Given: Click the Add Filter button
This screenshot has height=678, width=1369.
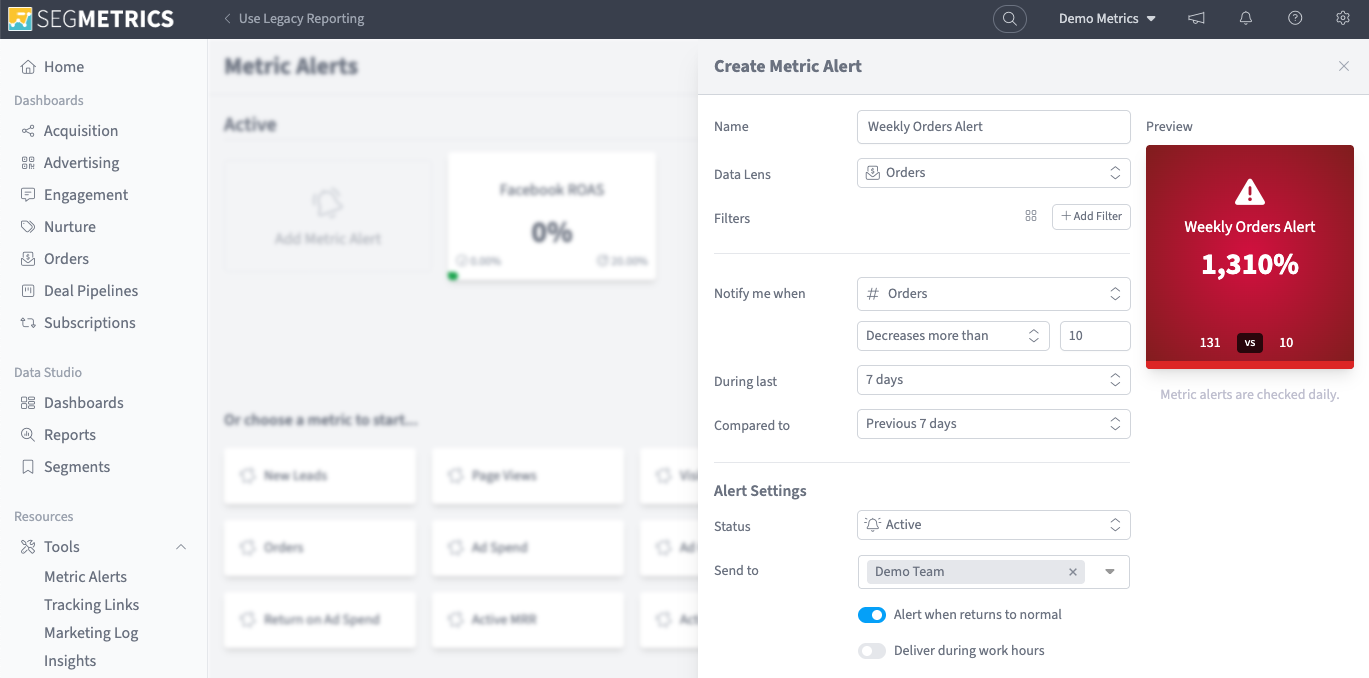Looking at the screenshot, I should click(1090, 216).
